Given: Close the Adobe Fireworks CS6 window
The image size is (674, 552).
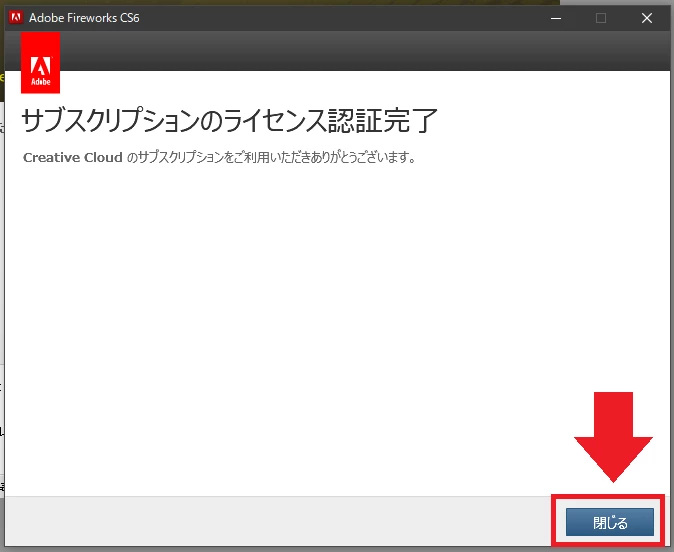Looking at the screenshot, I should click(x=646, y=18).
